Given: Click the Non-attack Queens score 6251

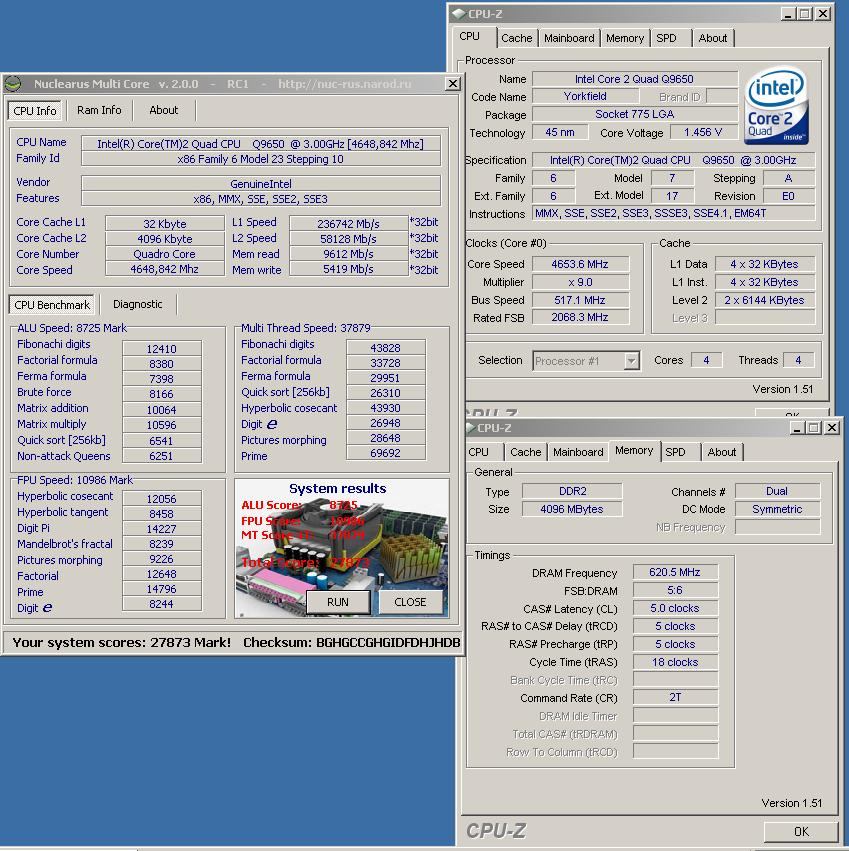Looking at the screenshot, I should [x=162, y=456].
